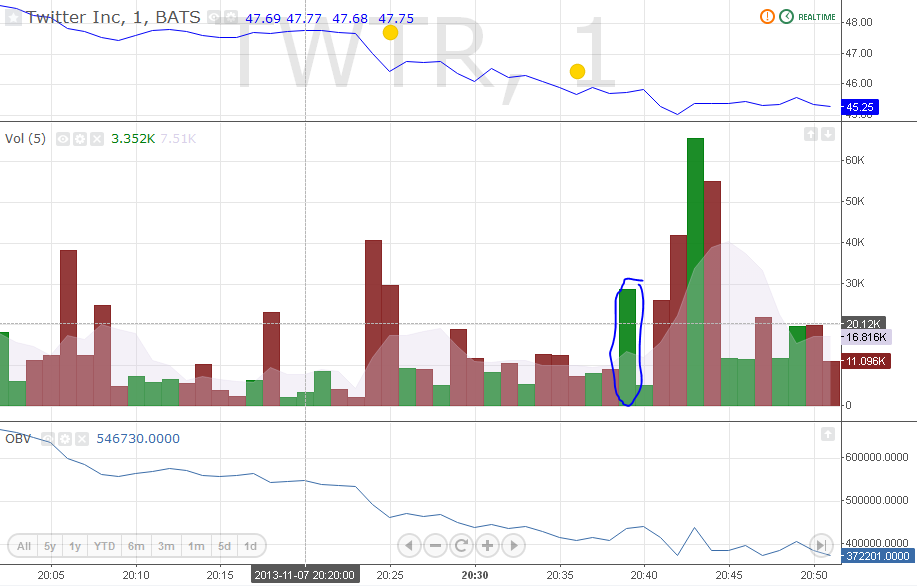The height and width of the screenshot is (586, 917).
Task: Click the 11.096K volume value label
Action: point(866,361)
